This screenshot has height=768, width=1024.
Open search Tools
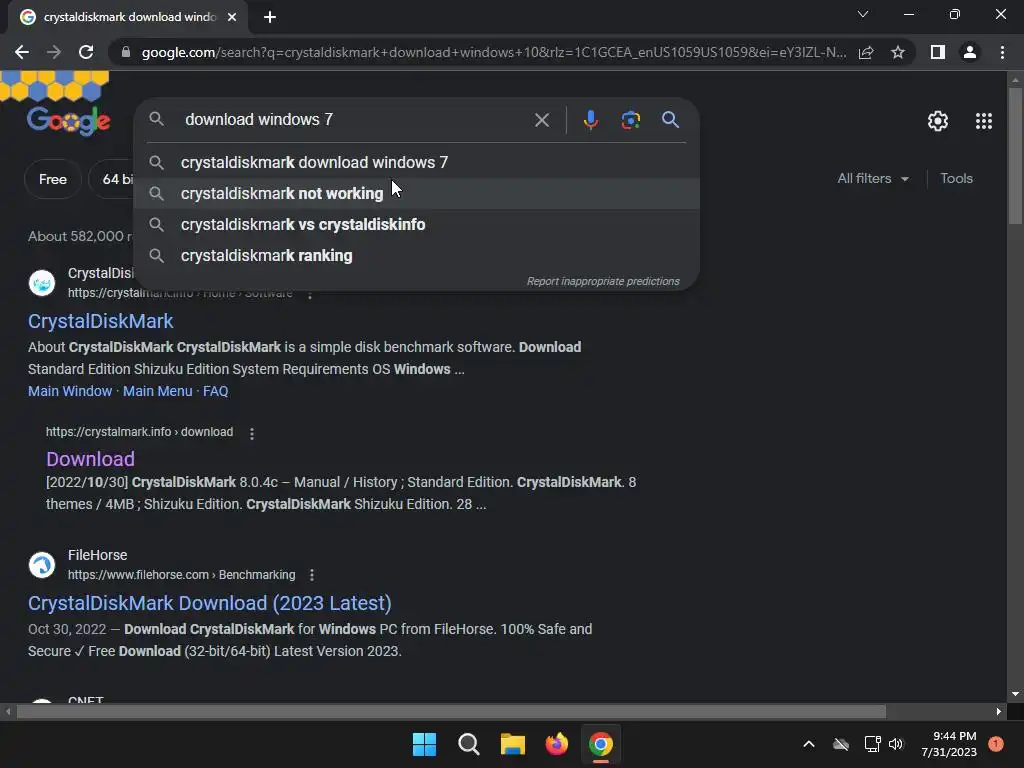[x=956, y=178]
